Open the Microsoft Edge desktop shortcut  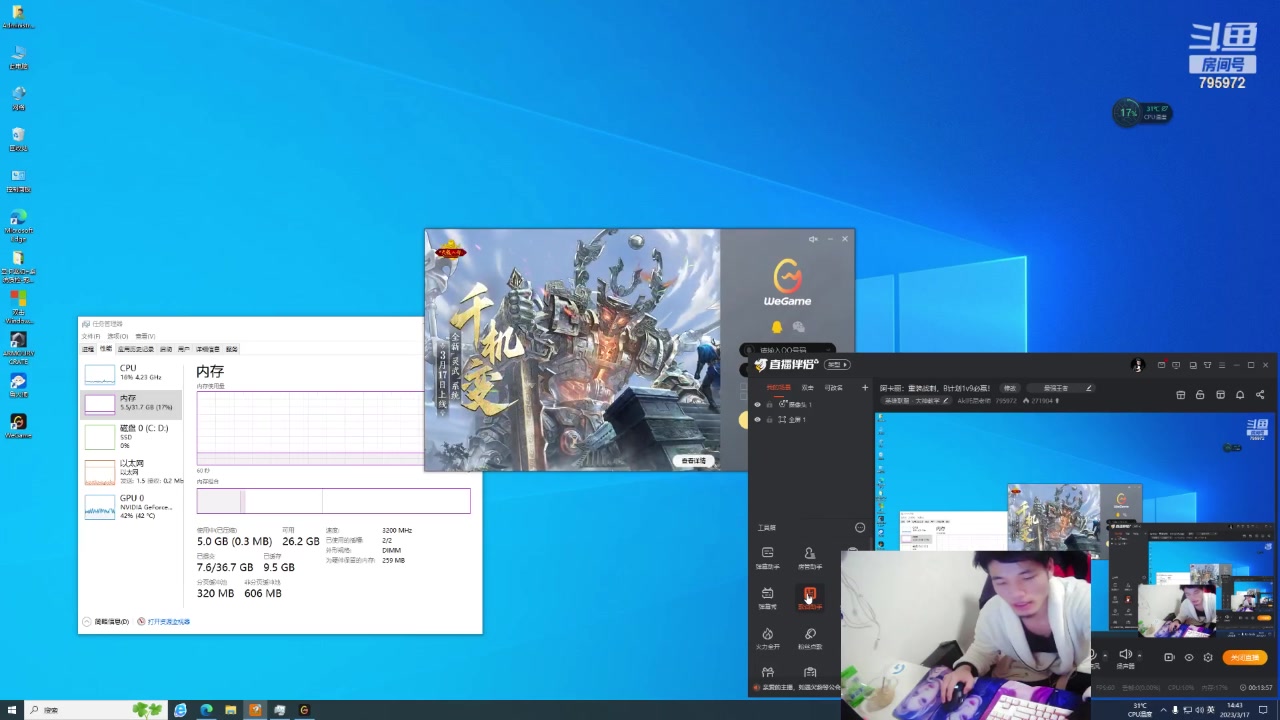point(18,224)
